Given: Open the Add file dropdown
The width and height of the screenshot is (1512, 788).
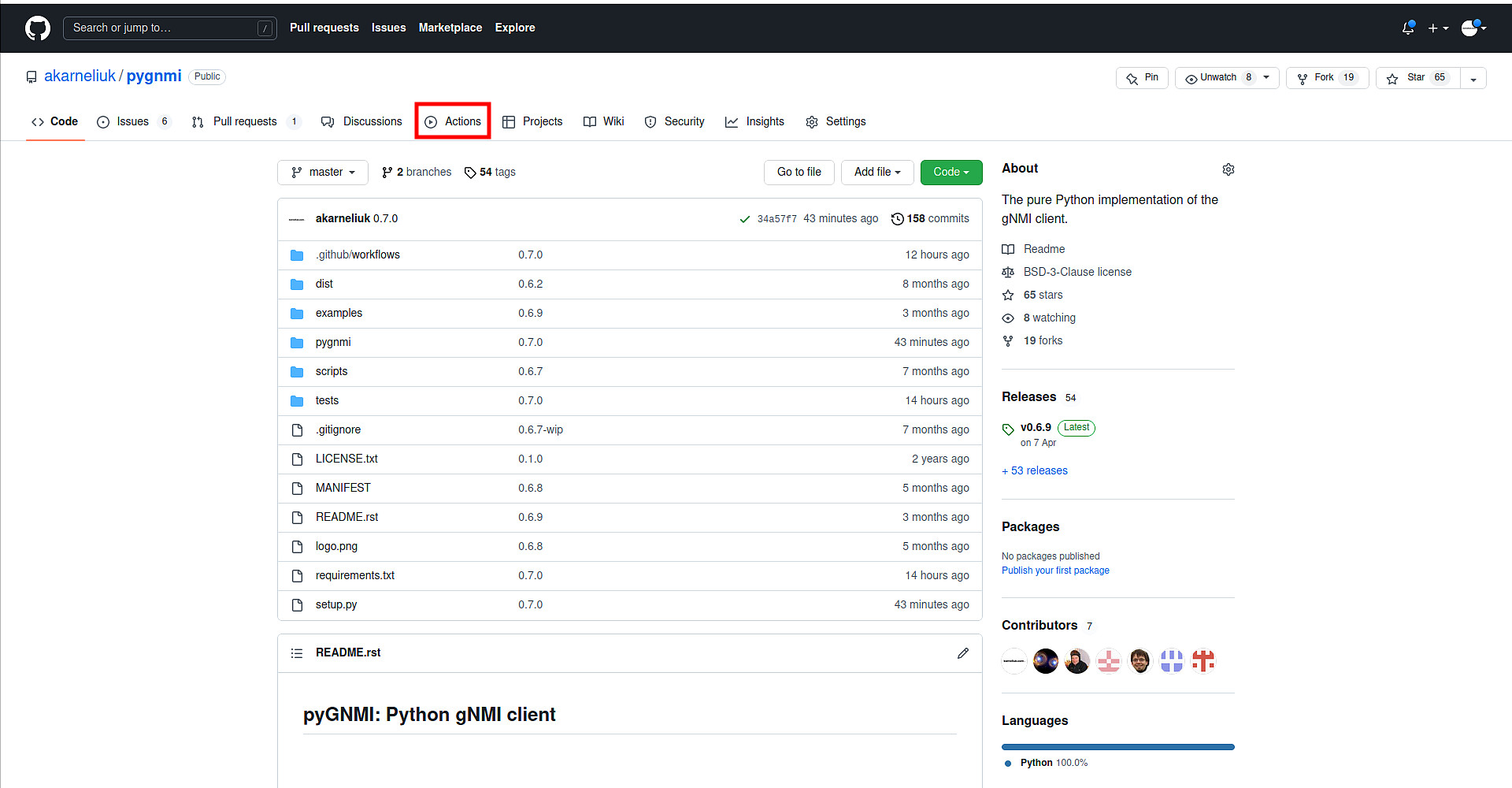Looking at the screenshot, I should tap(876, 172).
